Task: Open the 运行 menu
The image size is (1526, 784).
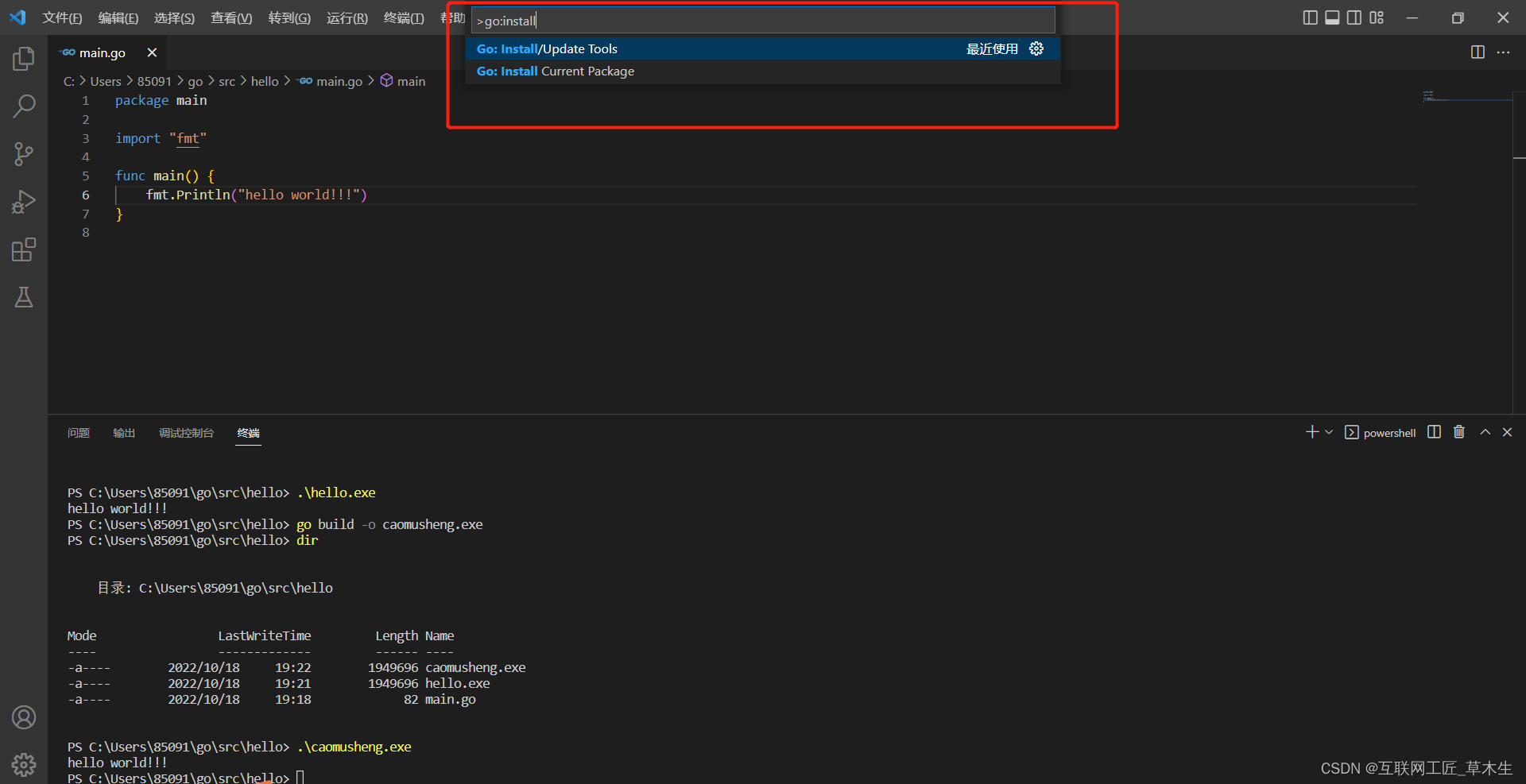Action: tap(347, 17)
